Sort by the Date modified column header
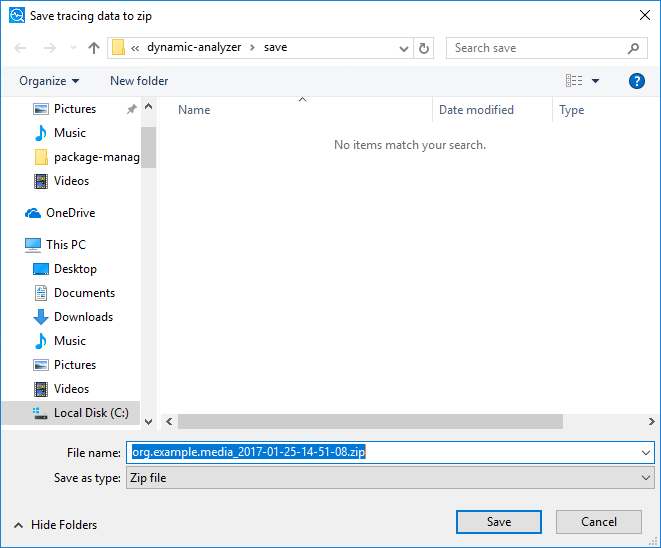Viewport: 661px width, 548px height. tap(476, 110)
